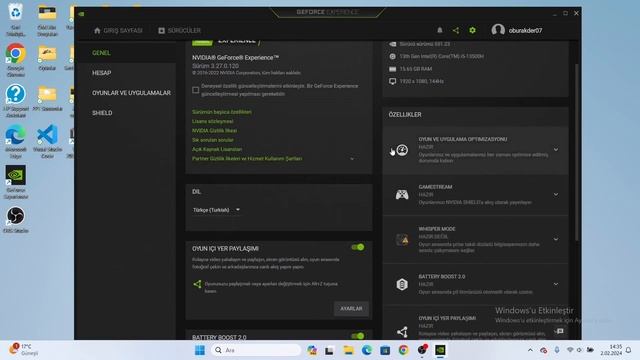
Task: Open the weather widget in taskbar
Action: point(24,350)
